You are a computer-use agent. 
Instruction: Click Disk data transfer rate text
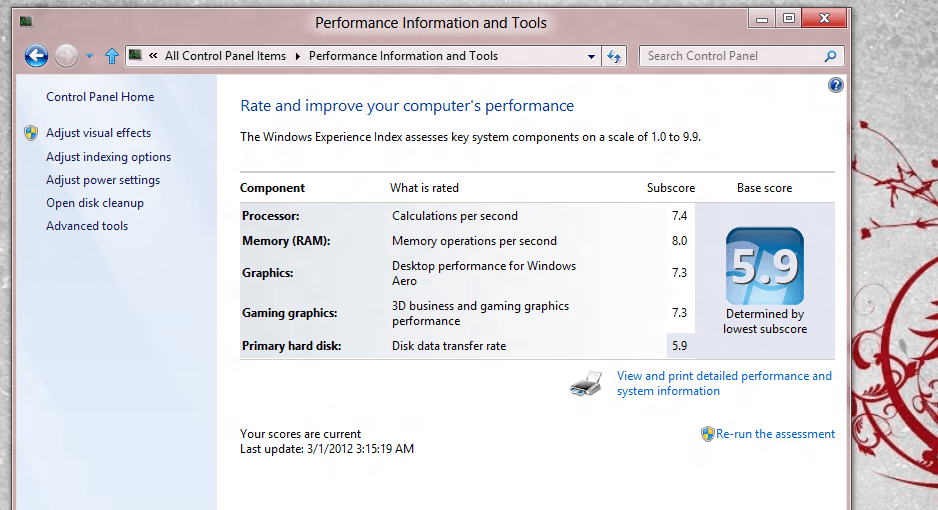click(449, 346)
